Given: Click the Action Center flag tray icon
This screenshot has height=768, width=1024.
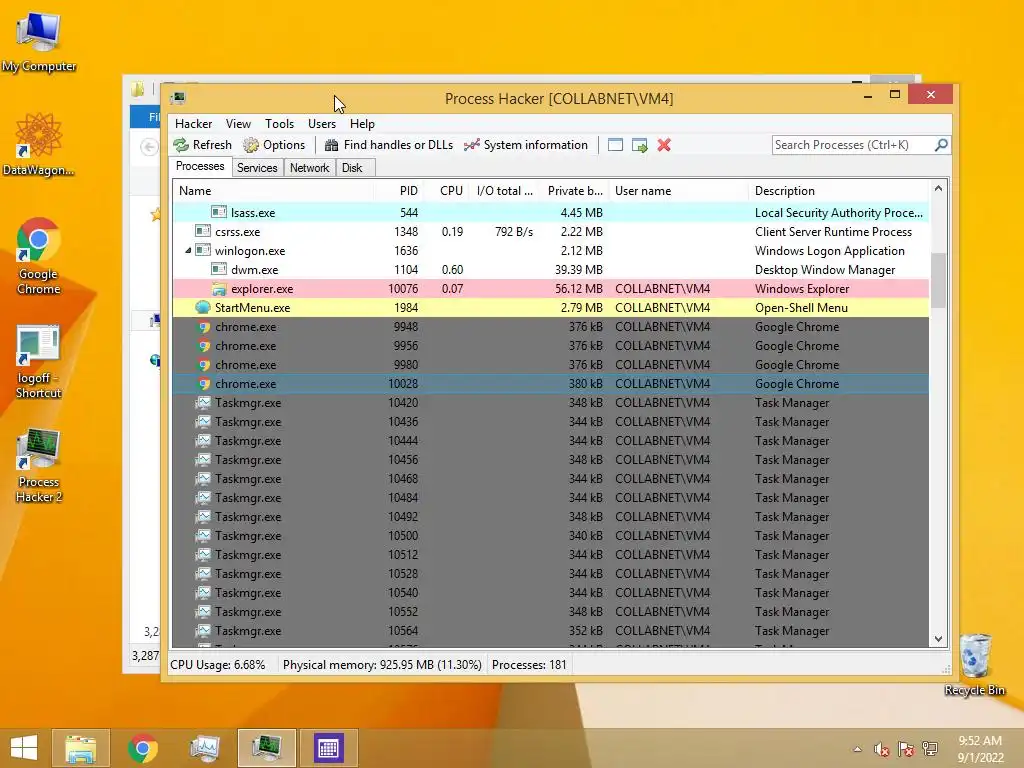Looking at the screenshot, I should tap(906, 749).
